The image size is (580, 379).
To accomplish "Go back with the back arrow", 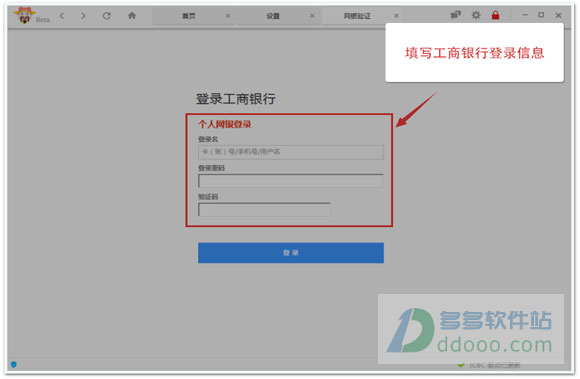I will [x=62, y=16].
